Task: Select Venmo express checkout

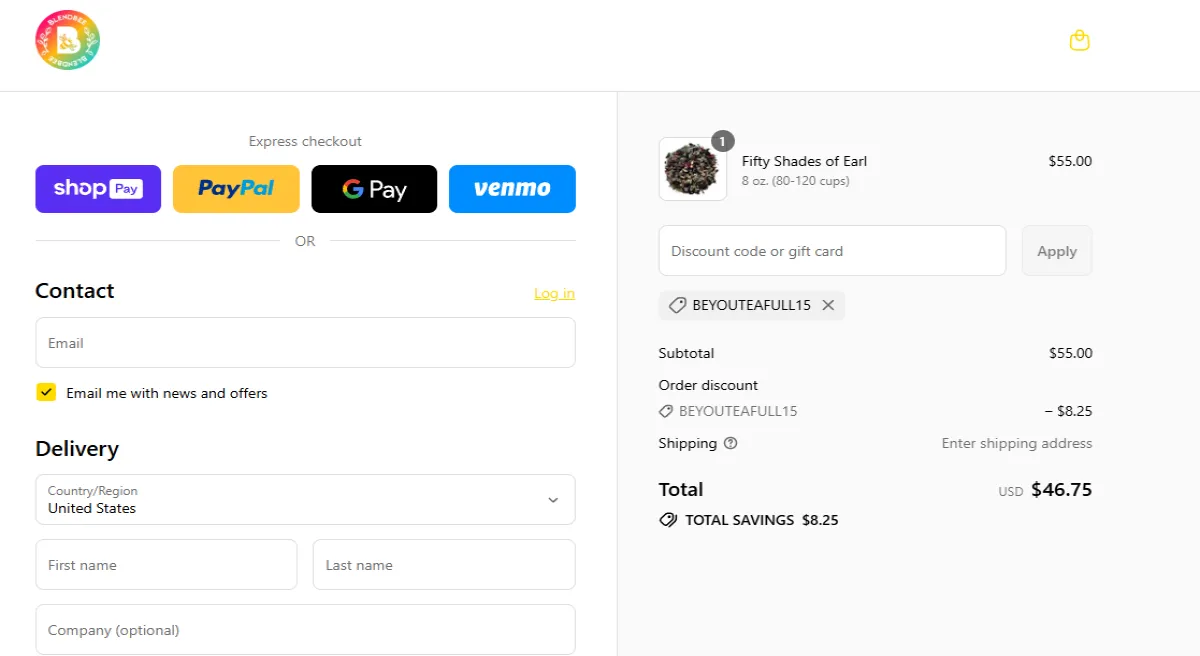Action: point(512,188)
